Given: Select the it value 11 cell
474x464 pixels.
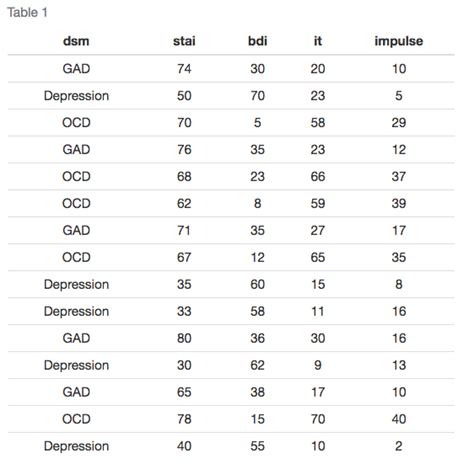Looking at the screenshot, I should [x=318, y=312].
